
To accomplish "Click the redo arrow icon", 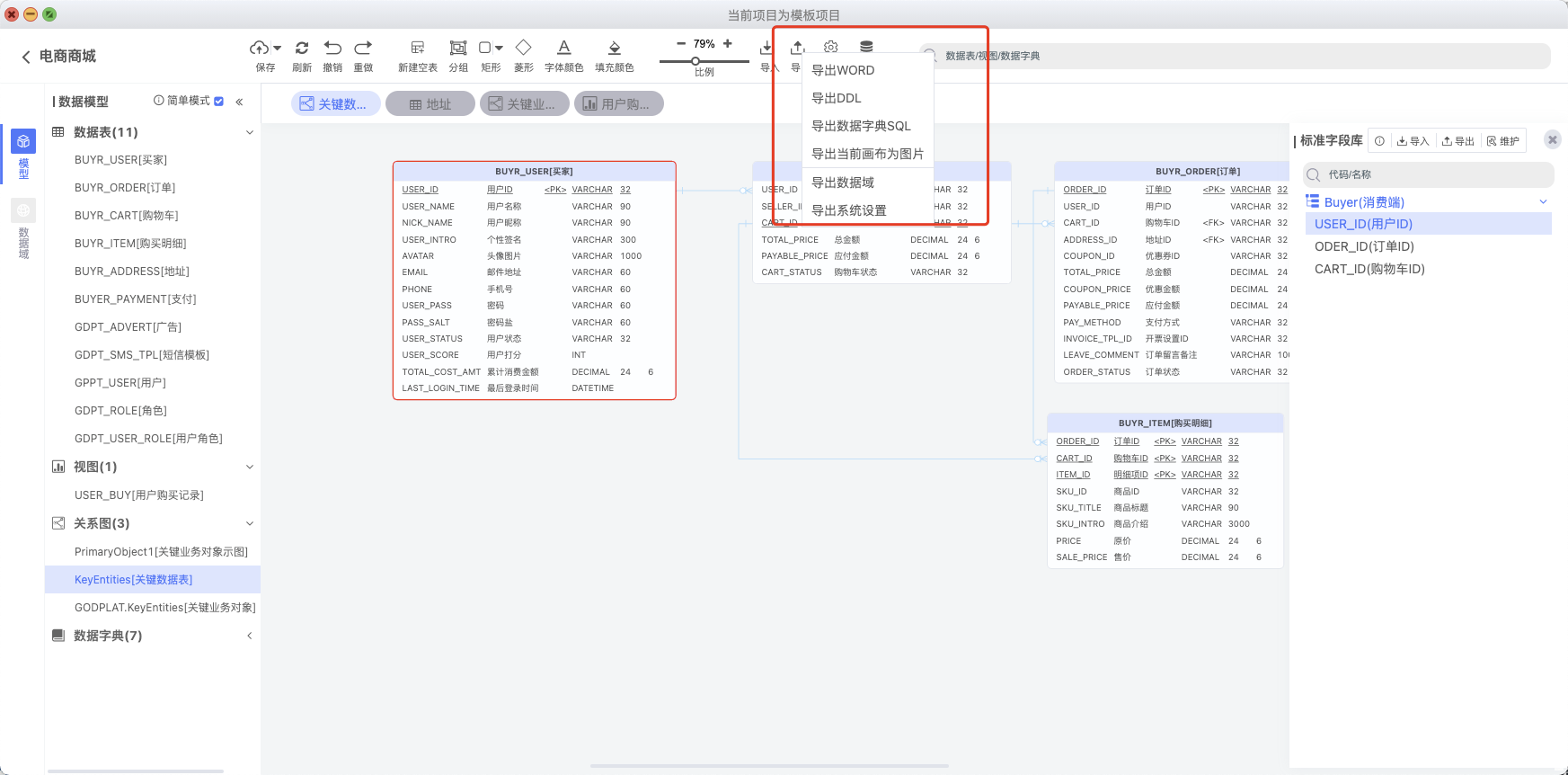I will point(363,48).
